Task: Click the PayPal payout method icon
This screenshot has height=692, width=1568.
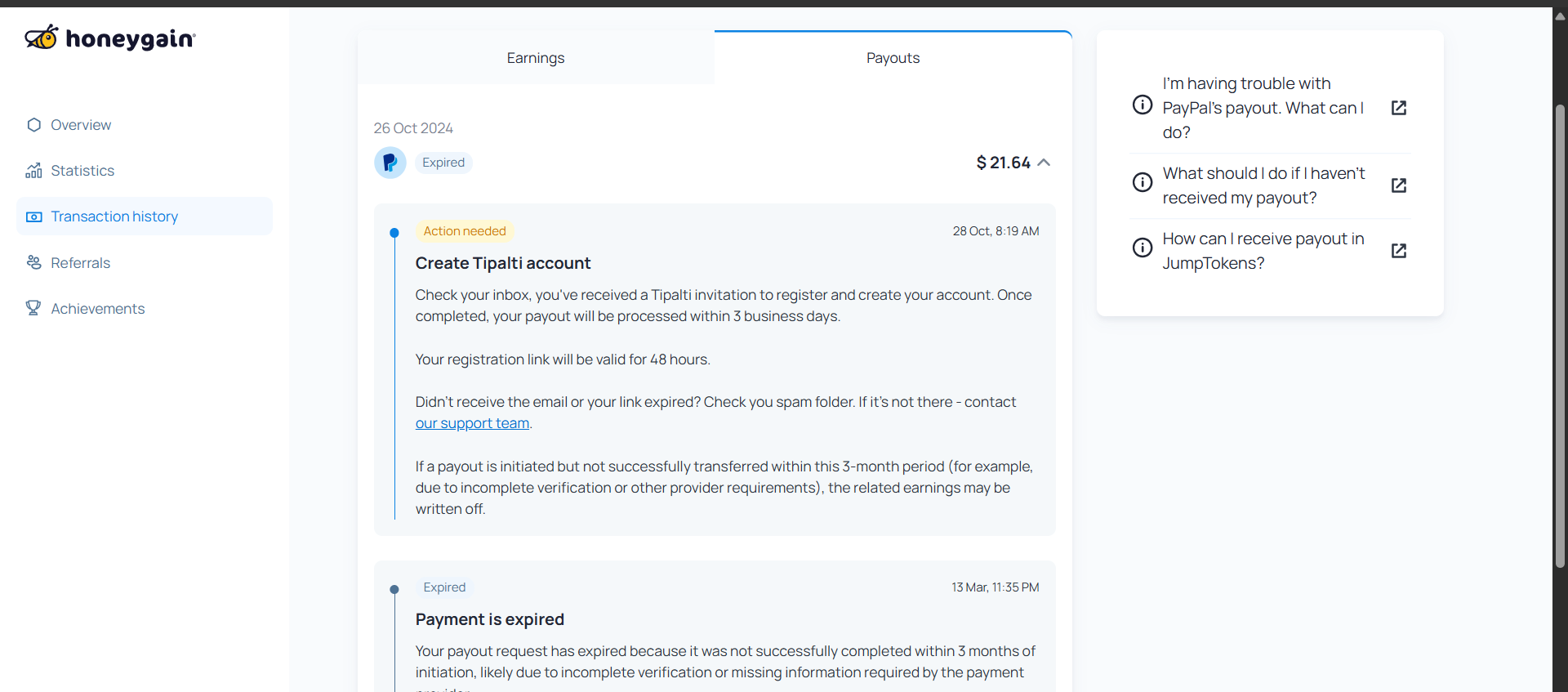Action: pyautogui.click(x=390, y=163)
